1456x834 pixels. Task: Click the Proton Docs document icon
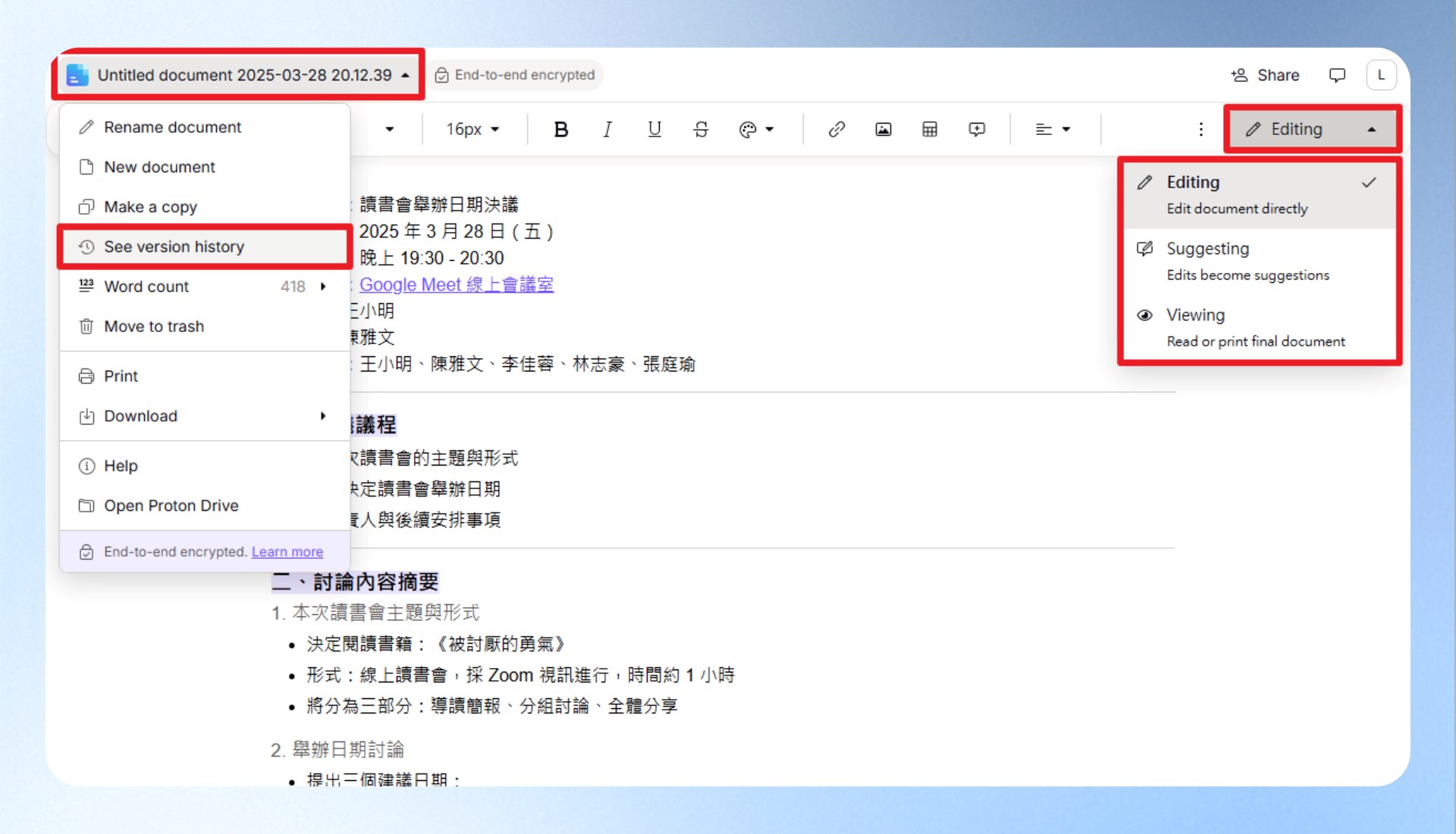tap(77, 75)
